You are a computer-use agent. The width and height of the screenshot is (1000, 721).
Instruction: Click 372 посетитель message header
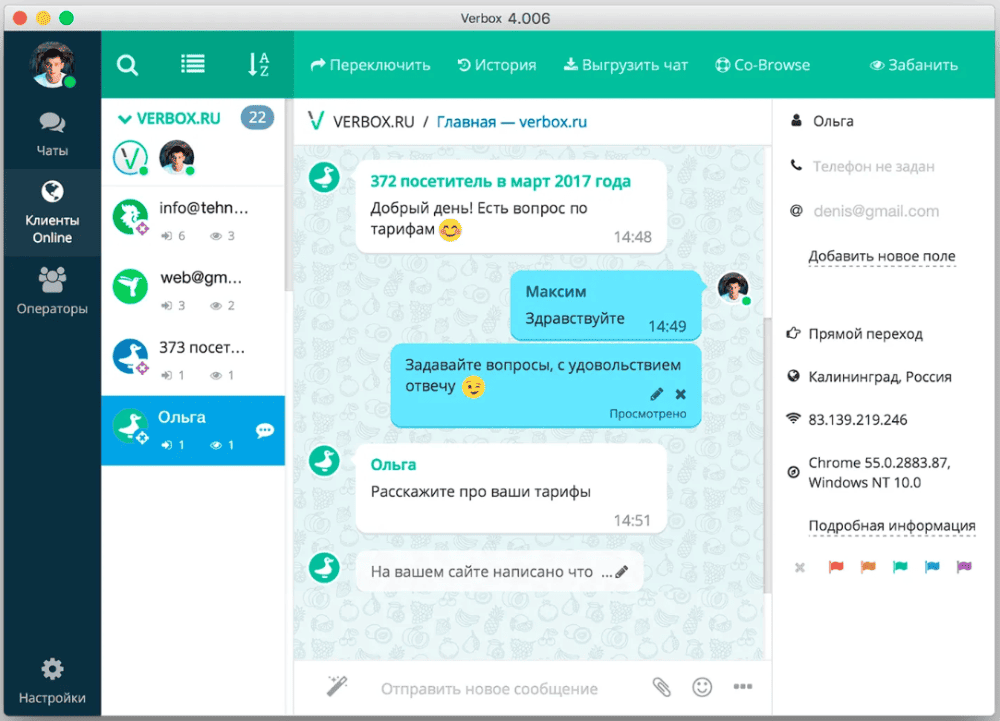(x=501, y=181)
